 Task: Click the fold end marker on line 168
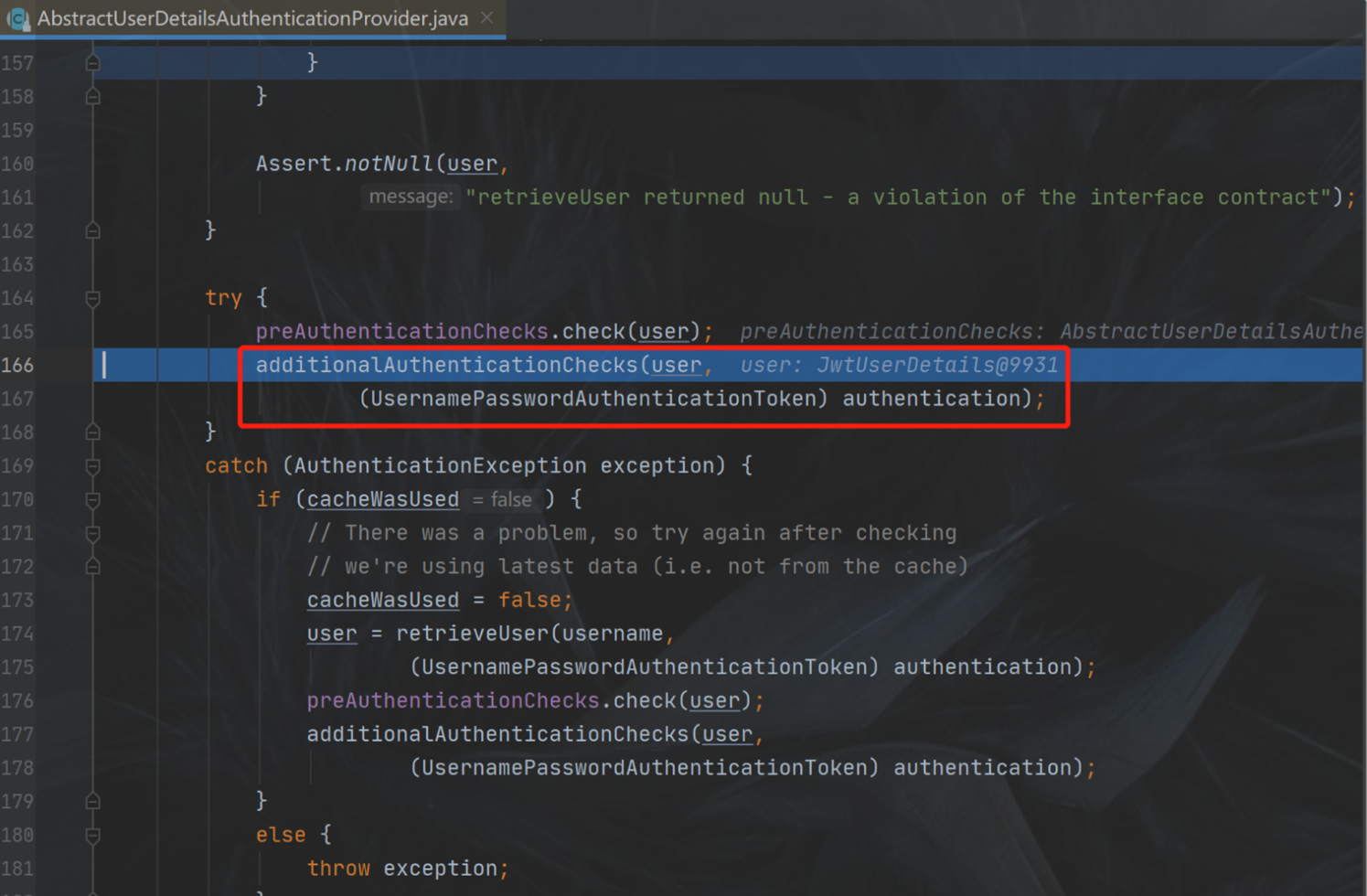point(92,432)
